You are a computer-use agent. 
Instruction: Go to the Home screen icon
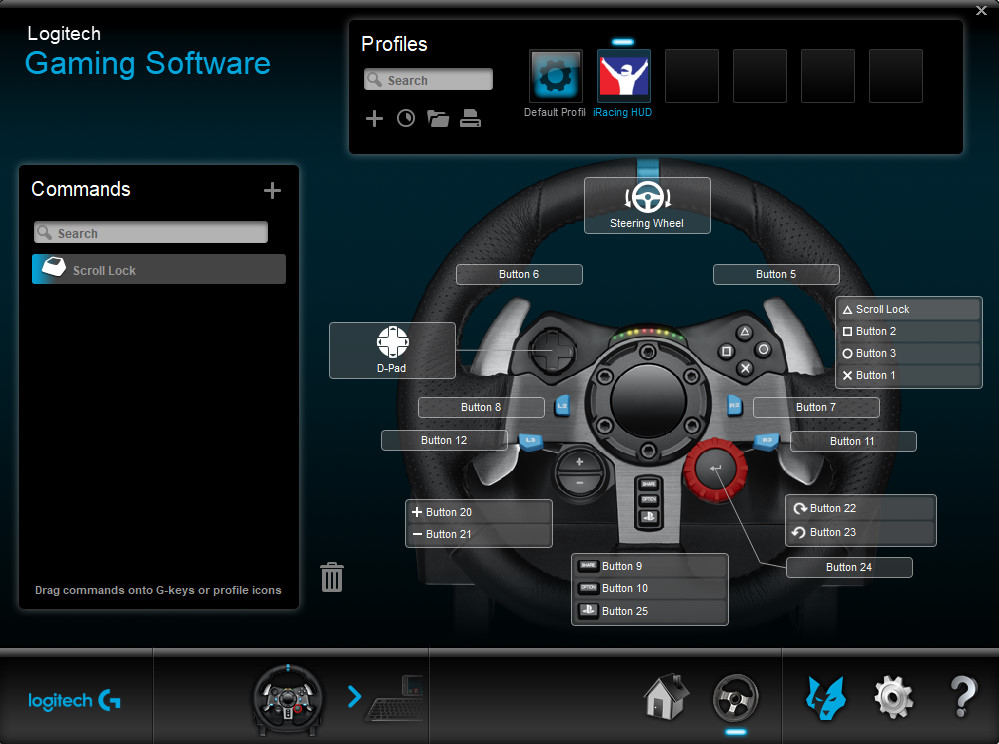coord(666,696)
